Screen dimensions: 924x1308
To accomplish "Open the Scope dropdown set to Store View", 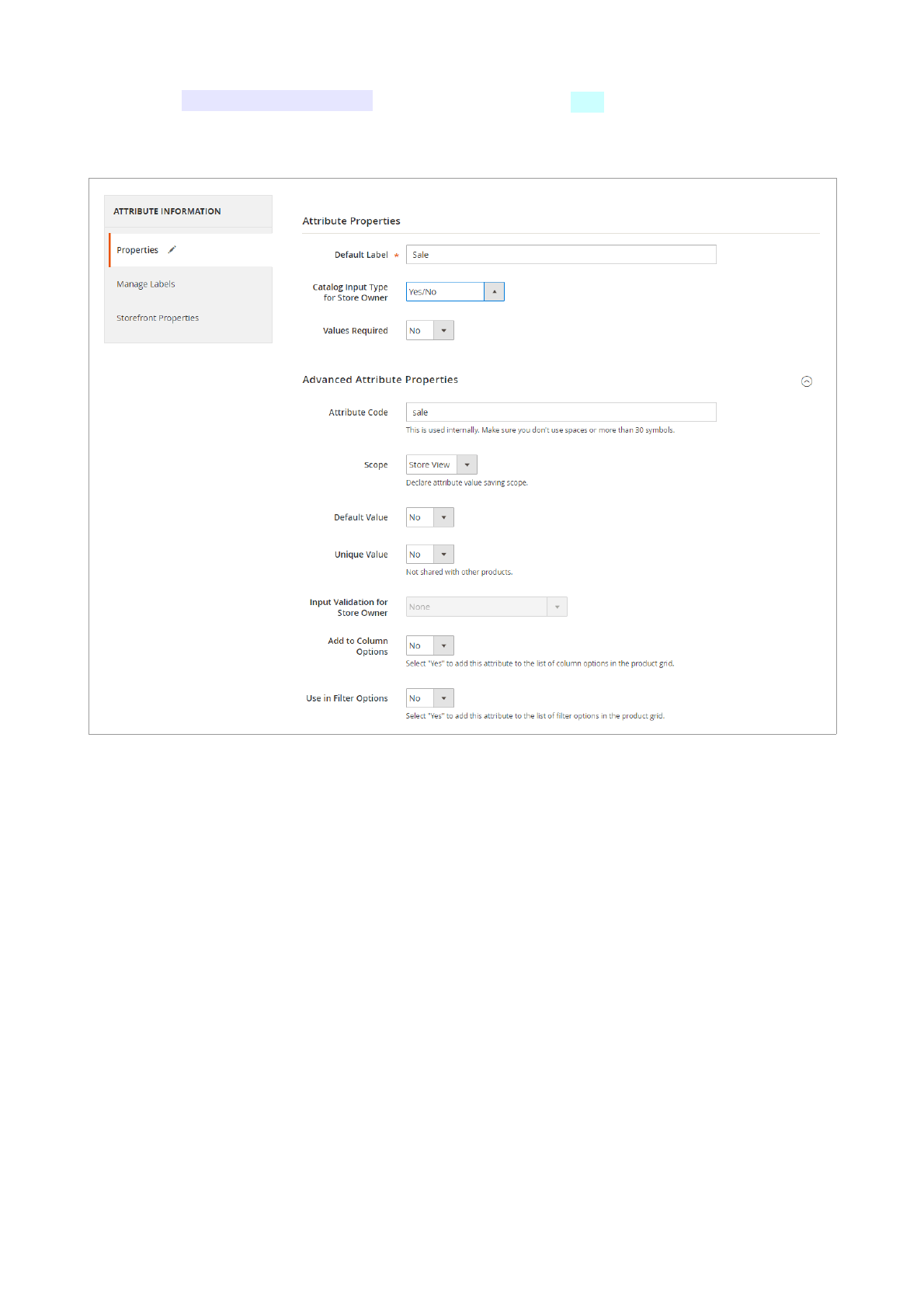I will (x=441, y=465).
